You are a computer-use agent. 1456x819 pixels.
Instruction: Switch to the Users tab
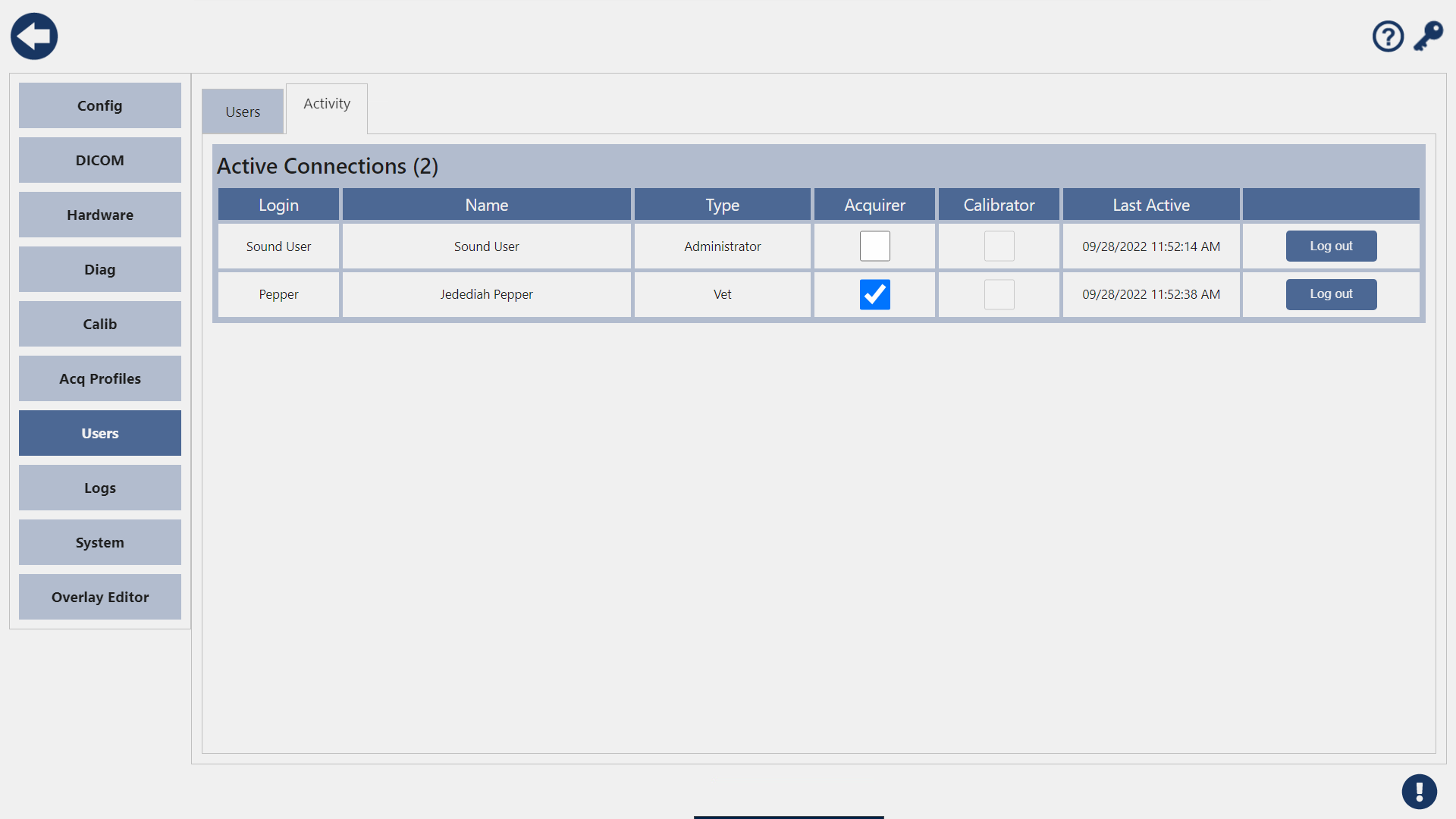pyautogui.click(x=243, y=111)
